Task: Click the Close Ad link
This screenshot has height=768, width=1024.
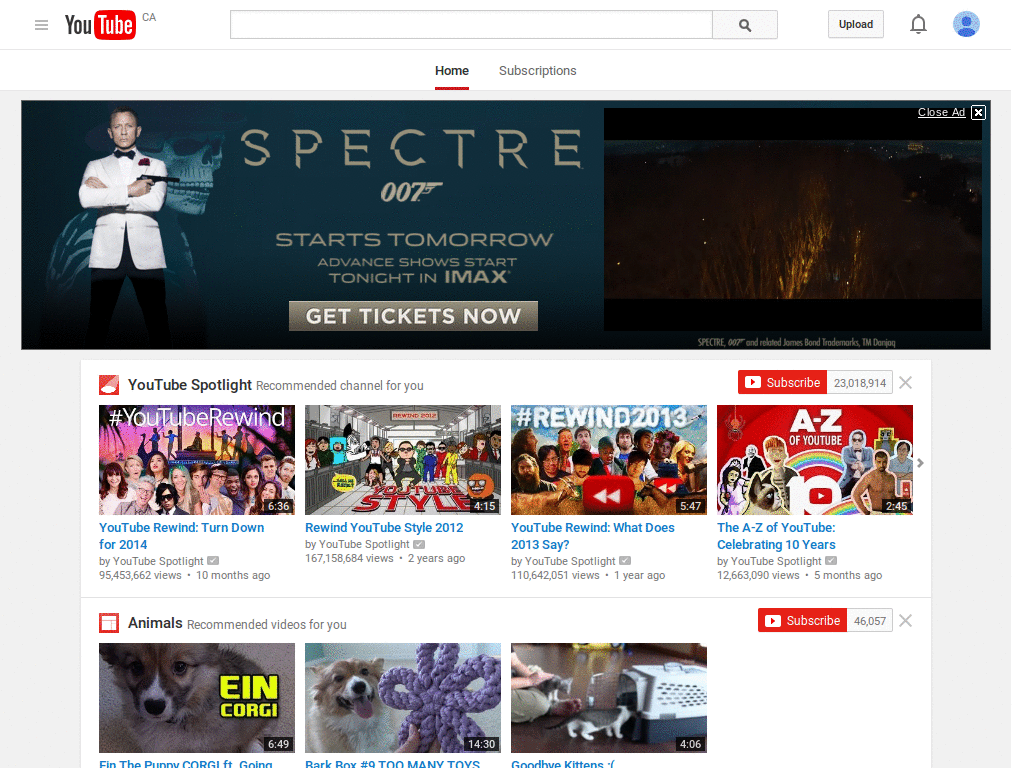Action: click(941, 112)
